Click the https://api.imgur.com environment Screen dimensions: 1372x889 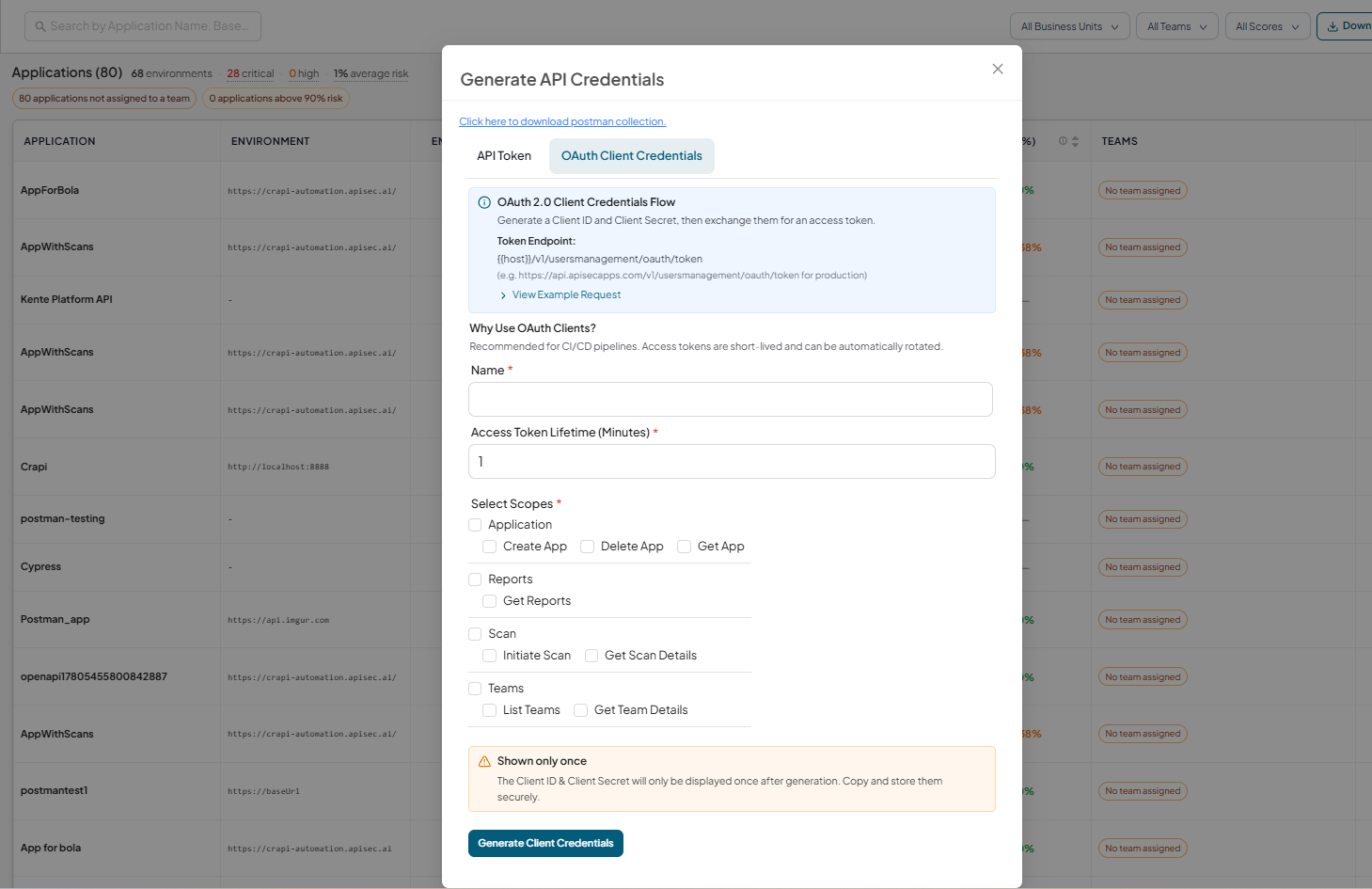point(278,620)
